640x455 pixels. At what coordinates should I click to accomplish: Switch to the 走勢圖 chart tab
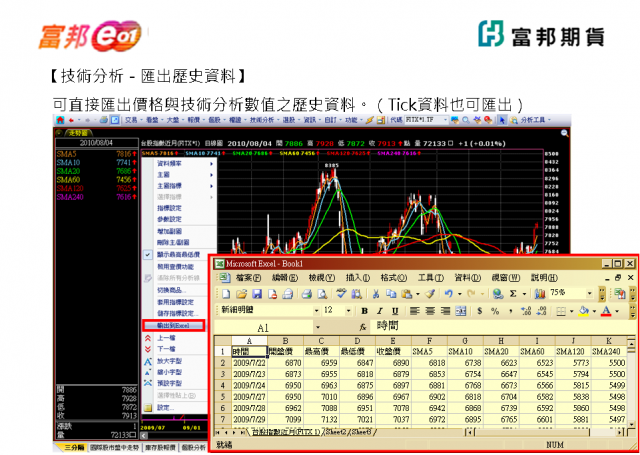point(79,133)
